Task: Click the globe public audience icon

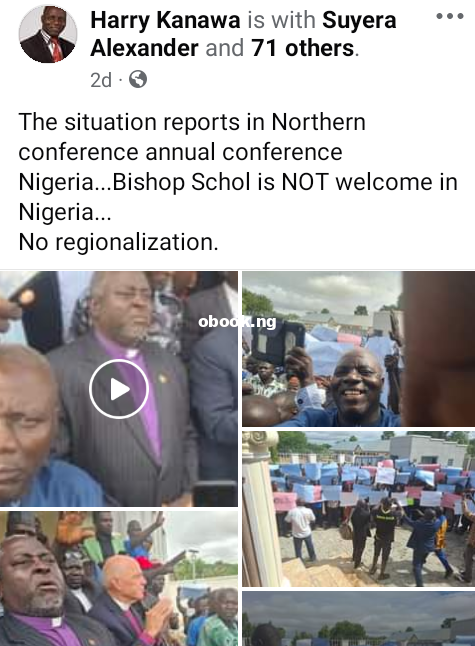Action: point(138,79)
